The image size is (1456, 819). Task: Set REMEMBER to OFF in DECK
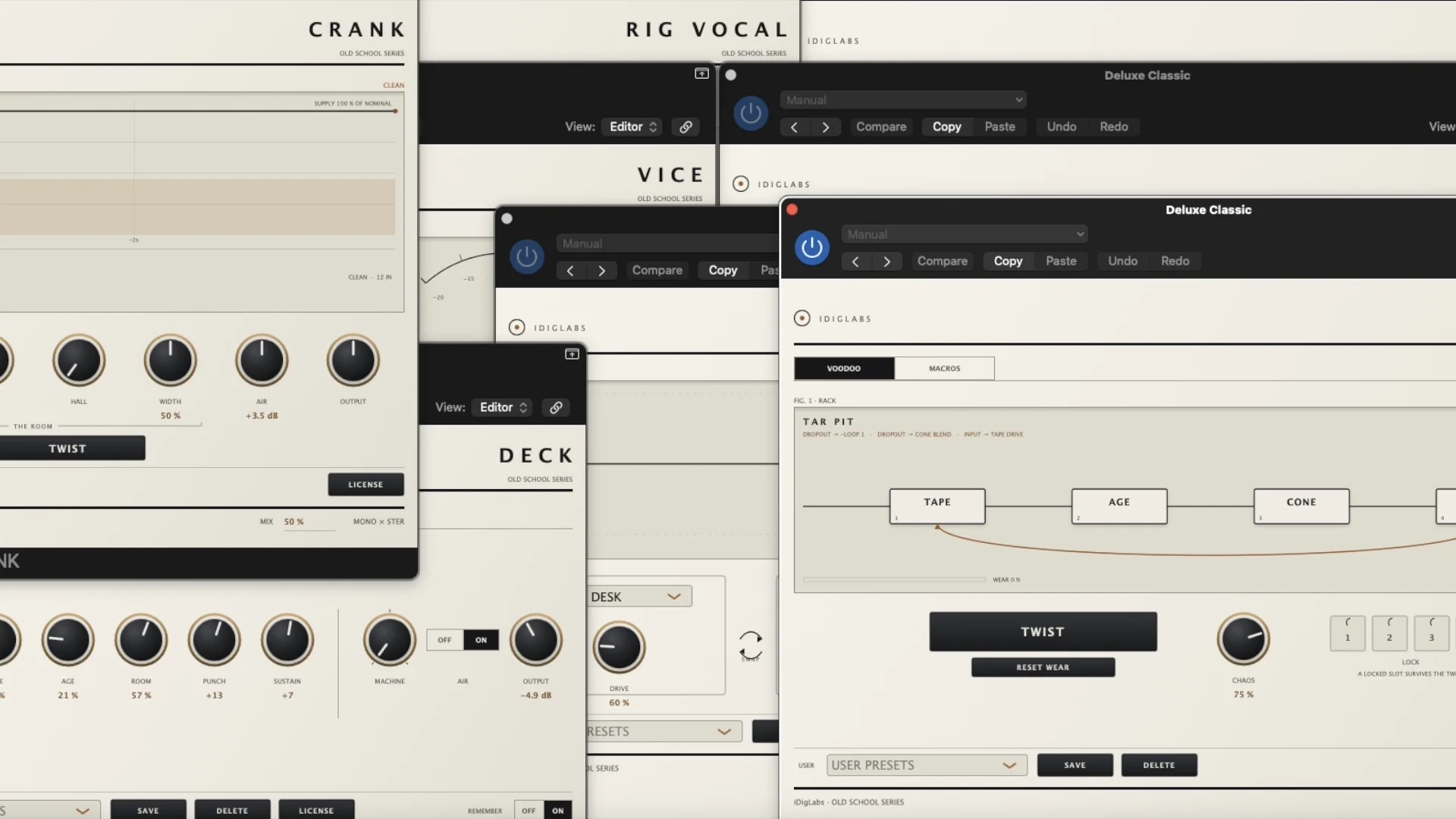(x=529, y=811)
